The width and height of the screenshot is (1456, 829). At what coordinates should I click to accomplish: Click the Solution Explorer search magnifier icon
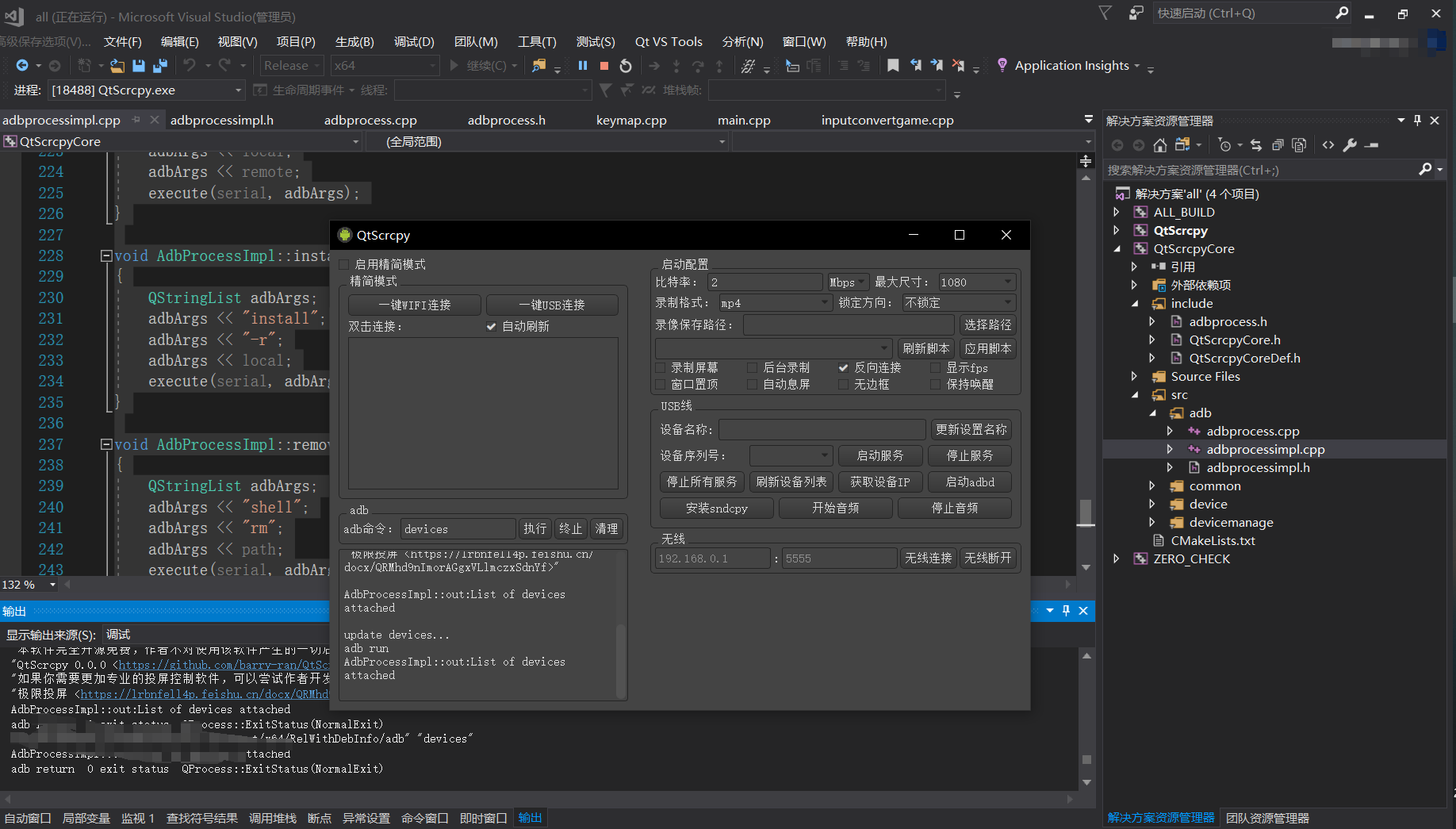tap(1425, 169)
